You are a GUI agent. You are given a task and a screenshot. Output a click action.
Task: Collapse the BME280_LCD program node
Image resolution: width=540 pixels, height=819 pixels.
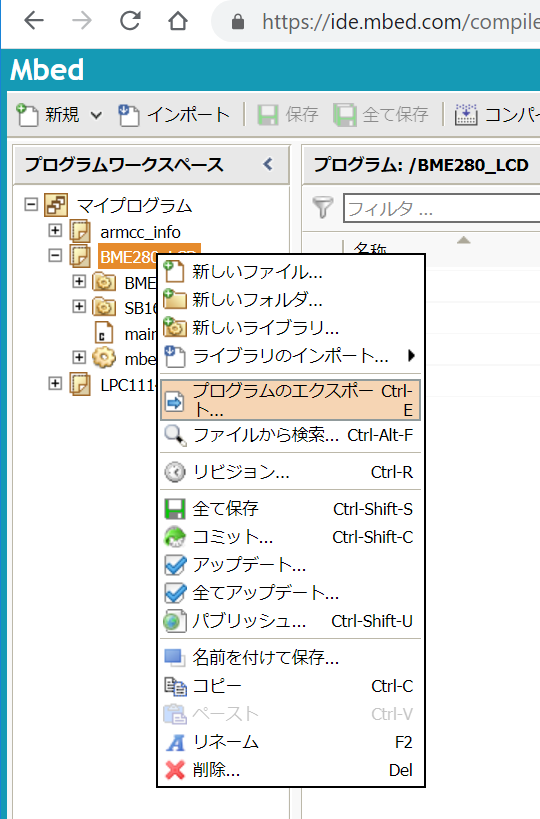pyautogui.click(x=55, y=255)
